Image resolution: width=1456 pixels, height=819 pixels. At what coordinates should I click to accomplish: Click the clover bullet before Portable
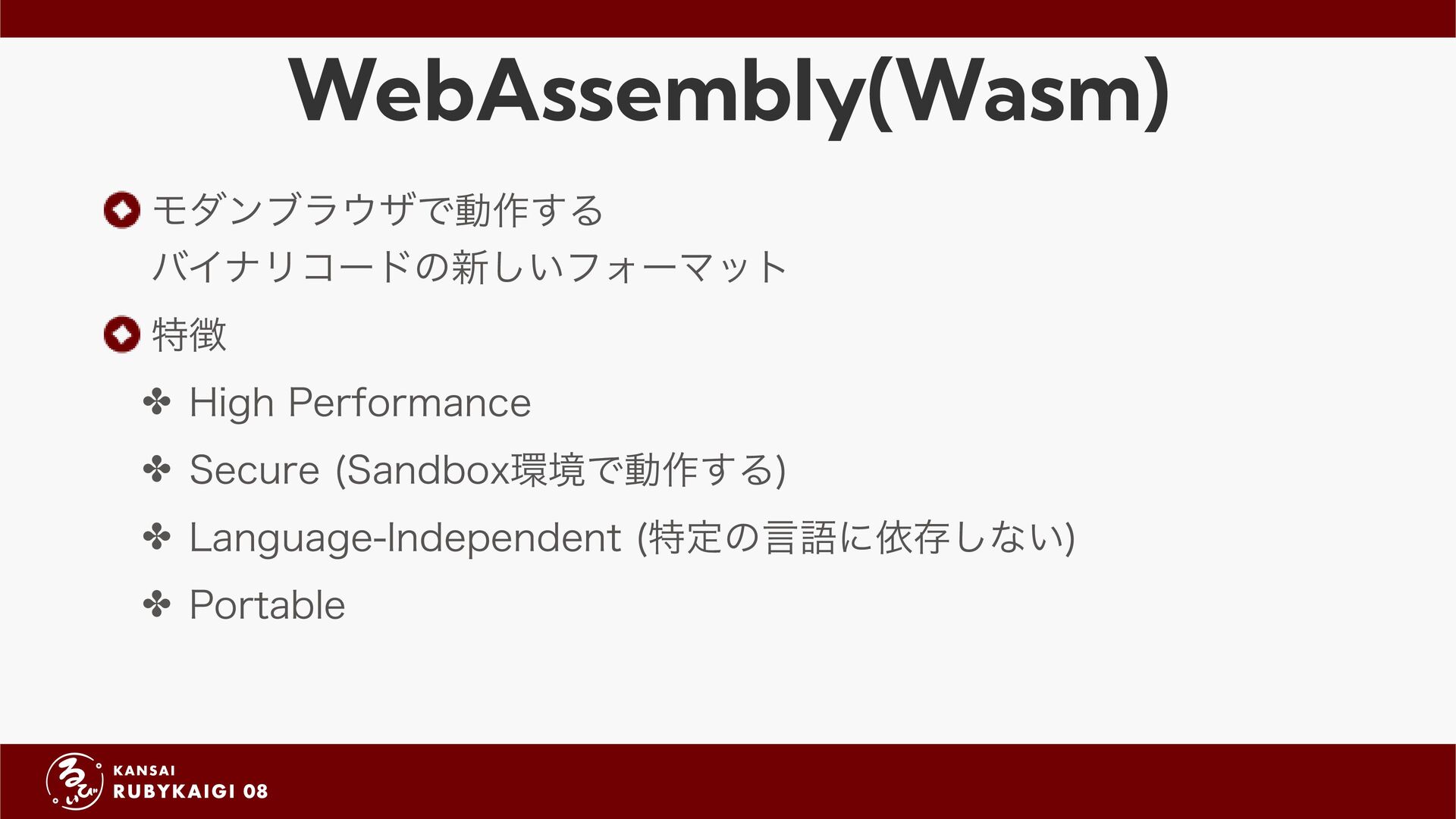click(157, 605)
